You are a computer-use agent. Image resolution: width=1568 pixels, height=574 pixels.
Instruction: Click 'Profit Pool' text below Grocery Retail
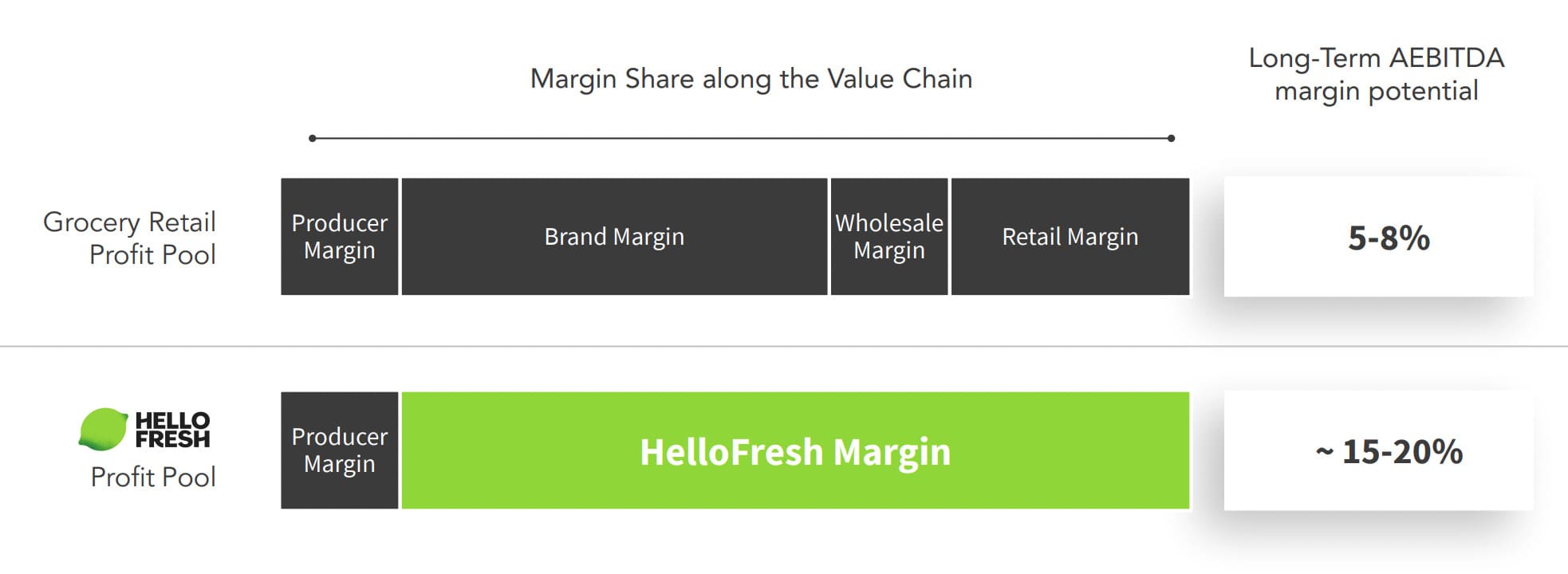(152, 255)
